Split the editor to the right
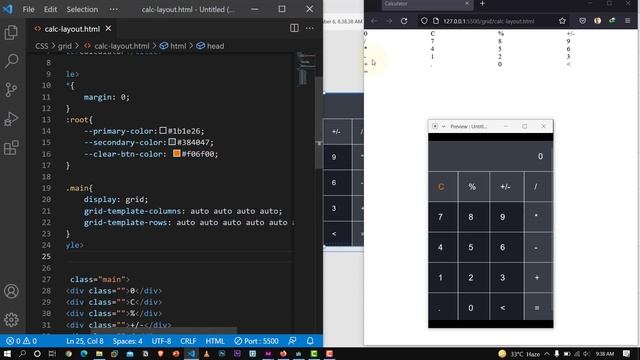The width and height of the screenshot is (640, 360). point(294,28)
